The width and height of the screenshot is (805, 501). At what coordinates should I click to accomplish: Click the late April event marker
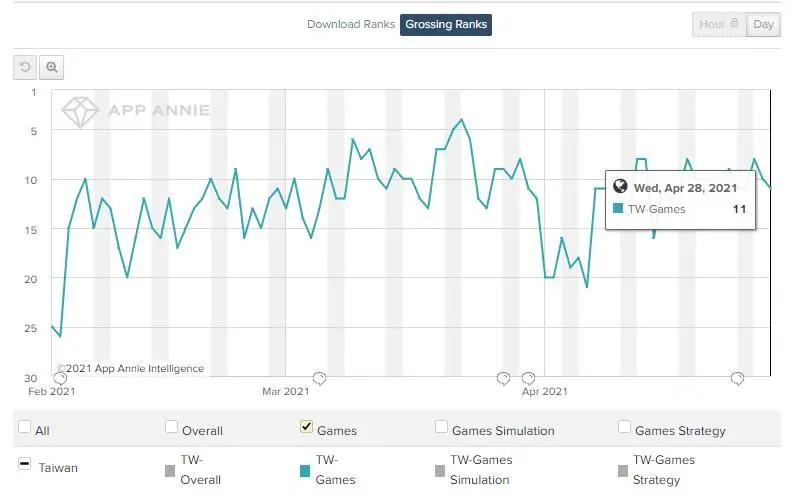pos(737,378)
